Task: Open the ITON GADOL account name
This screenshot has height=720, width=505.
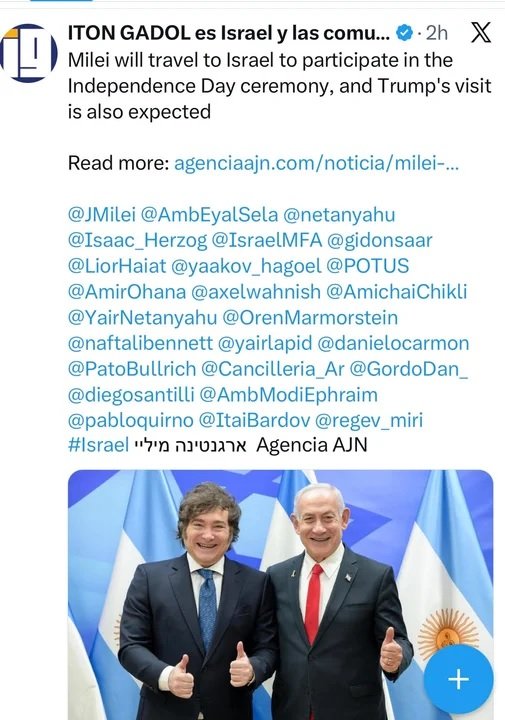Action: 229,33
